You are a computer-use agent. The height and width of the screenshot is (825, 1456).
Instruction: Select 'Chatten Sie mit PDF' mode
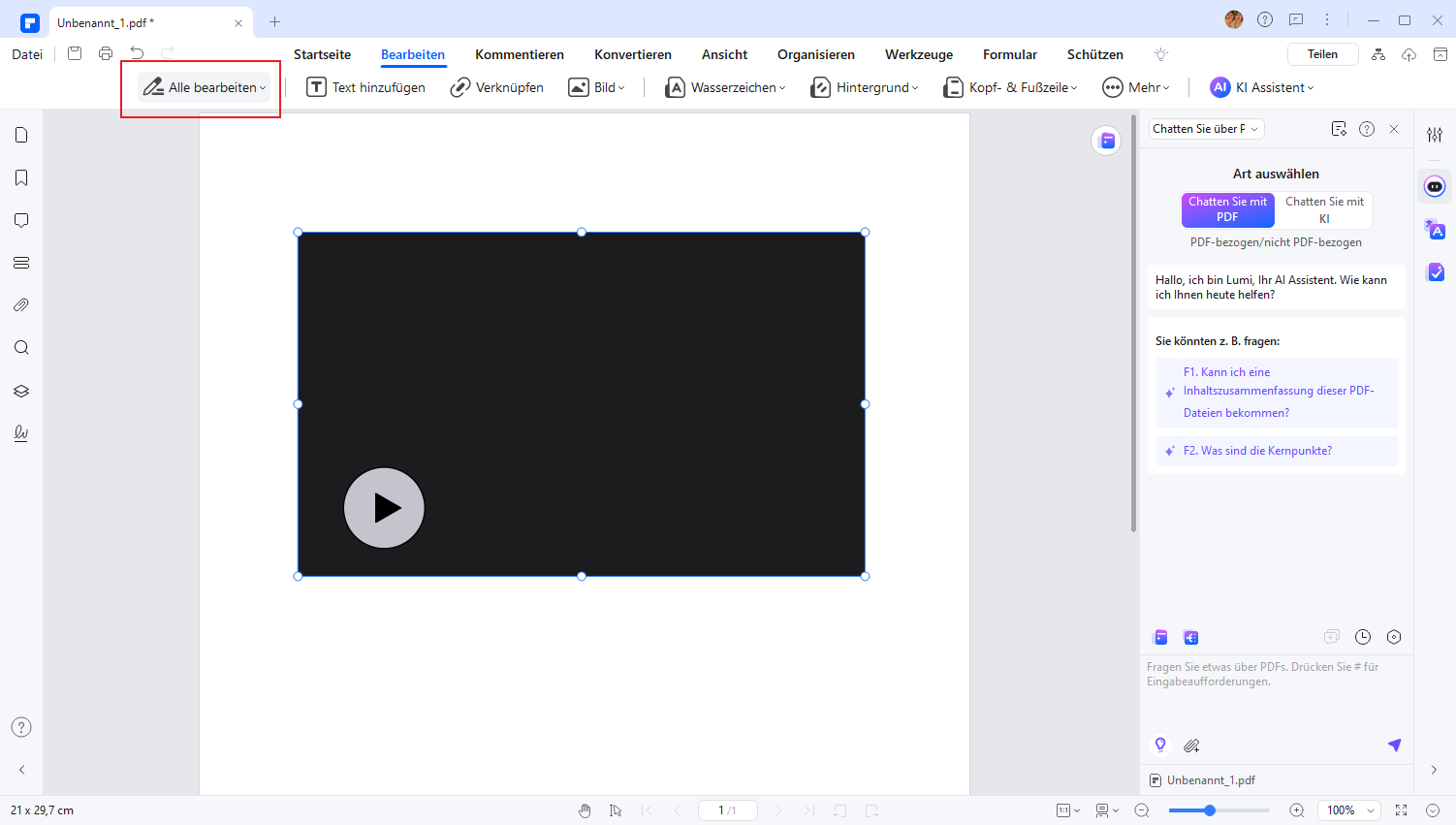pyautogui.click(x=1227, y=209)
